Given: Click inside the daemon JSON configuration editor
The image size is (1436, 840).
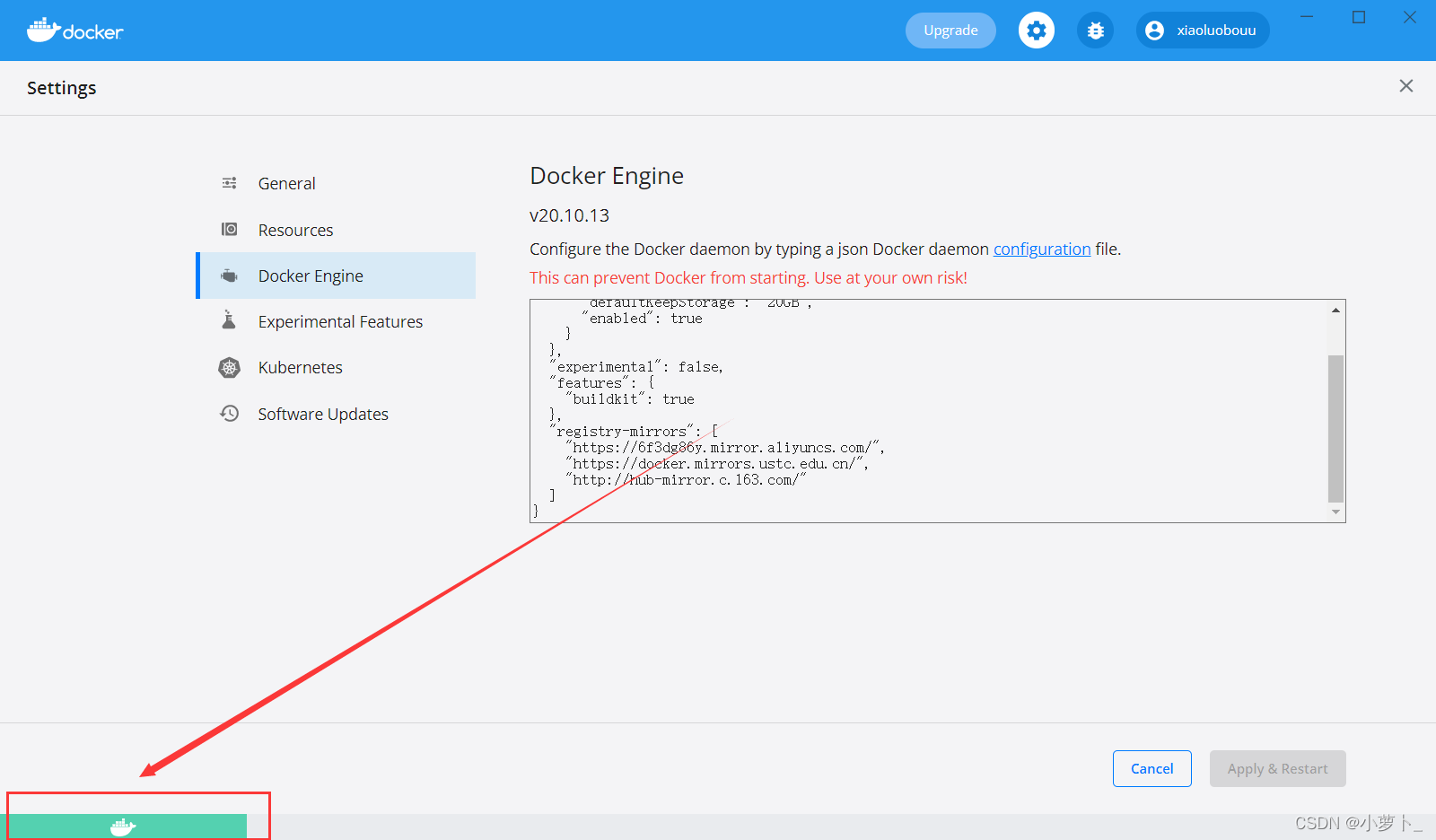Looking at the screenshot, I should (897, 404).
